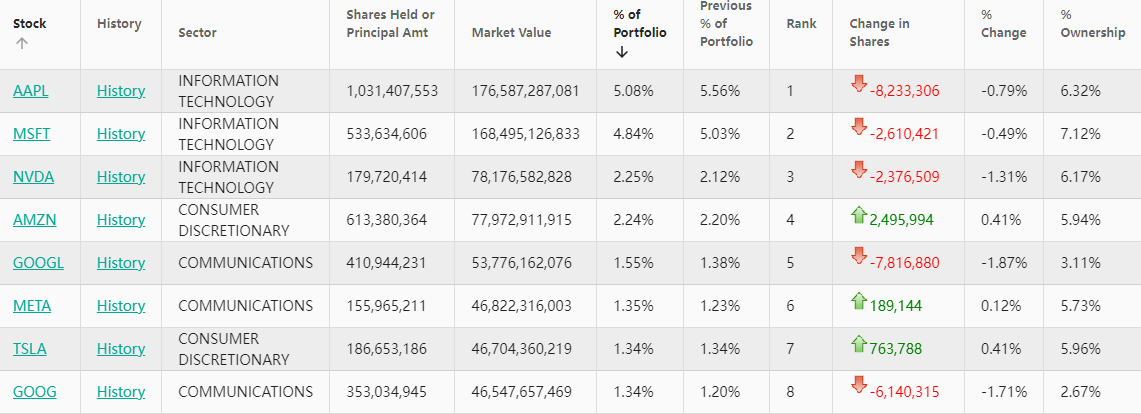Open the NVDA stock ticker link
Image resolution: width=1141 pixels, height=414 pixels.
[33, 177]
